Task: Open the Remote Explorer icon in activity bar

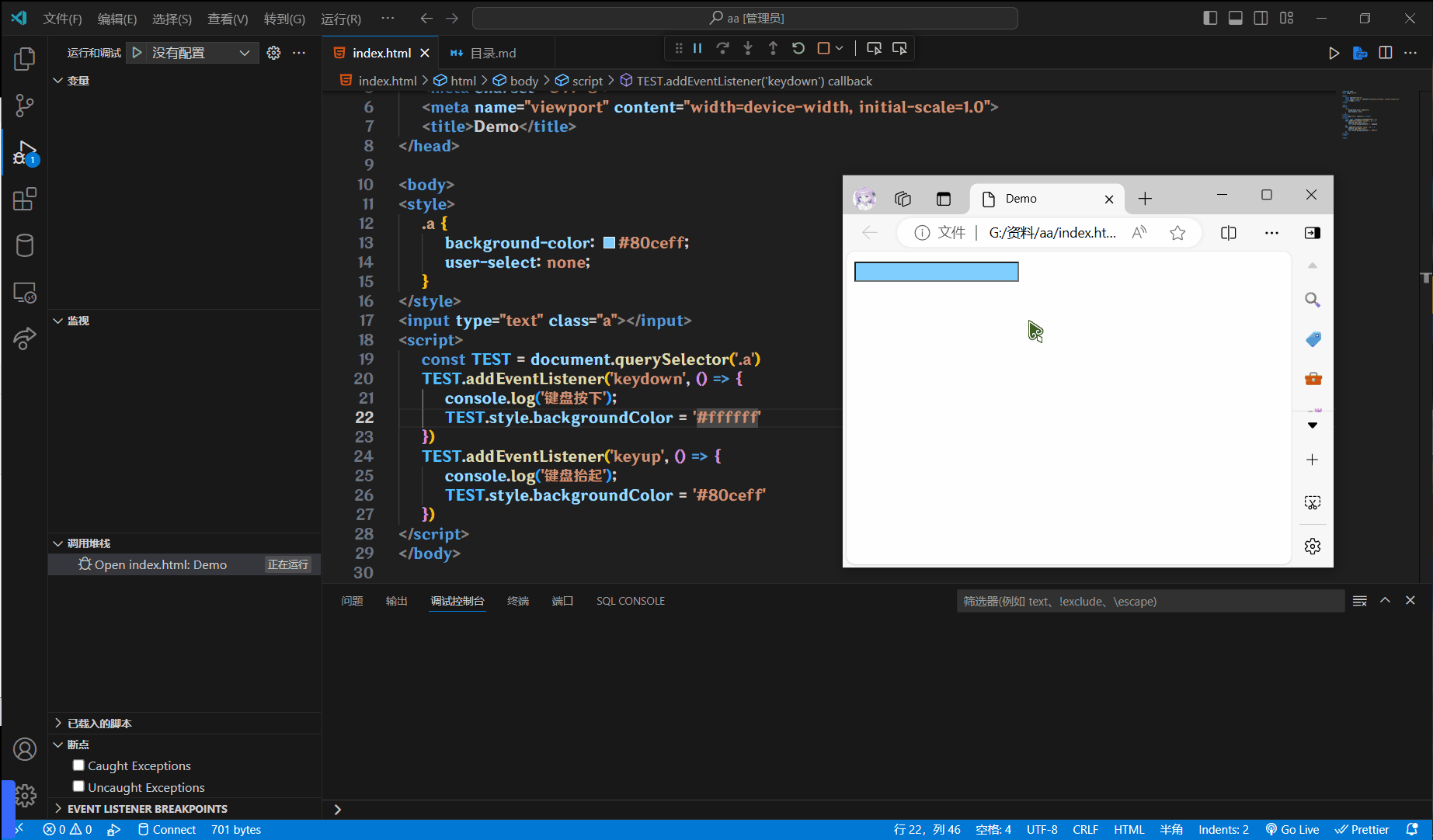Action: (x=25, y=293)
